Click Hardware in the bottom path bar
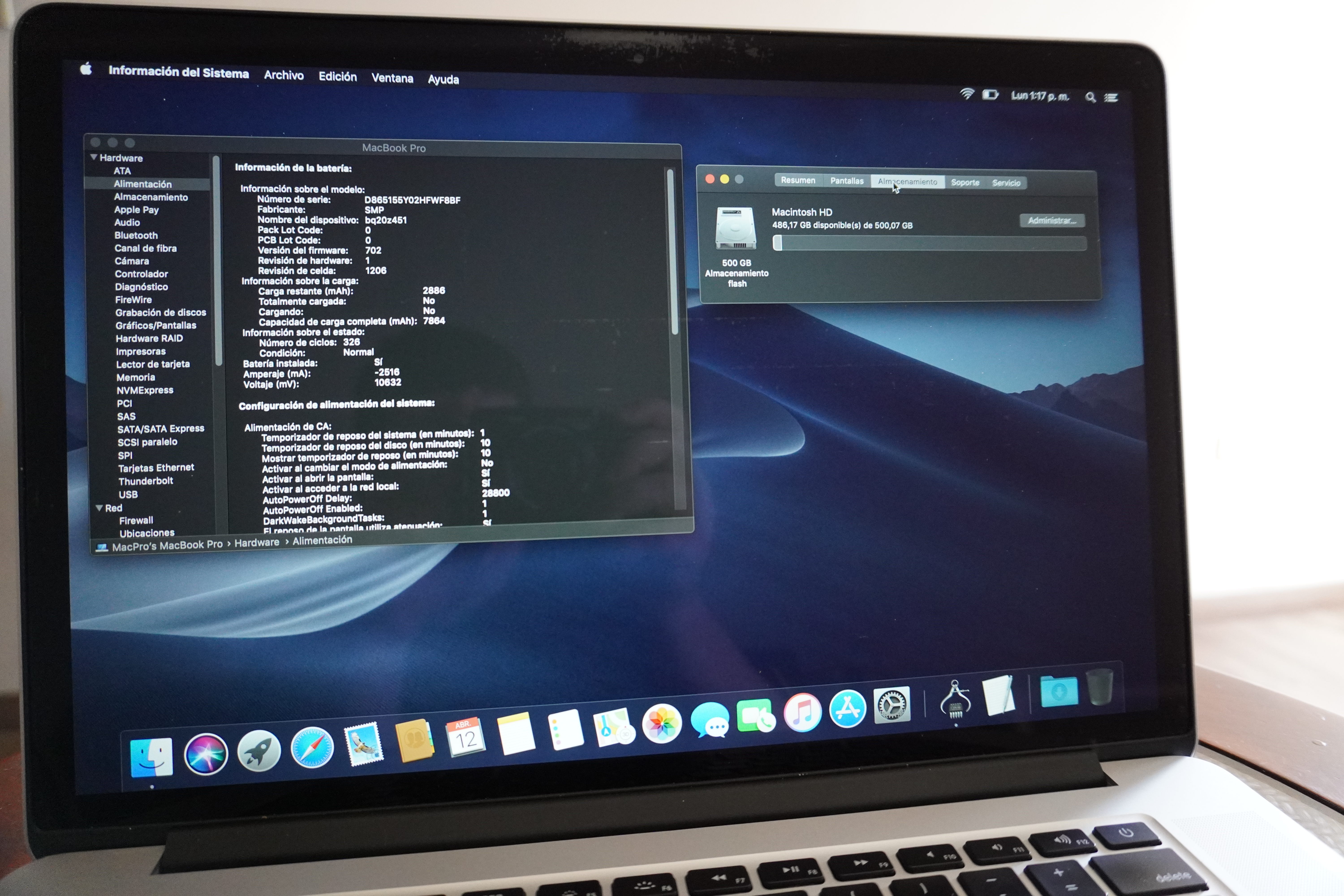Screen dimensions: 1344x896 point(257,542)
